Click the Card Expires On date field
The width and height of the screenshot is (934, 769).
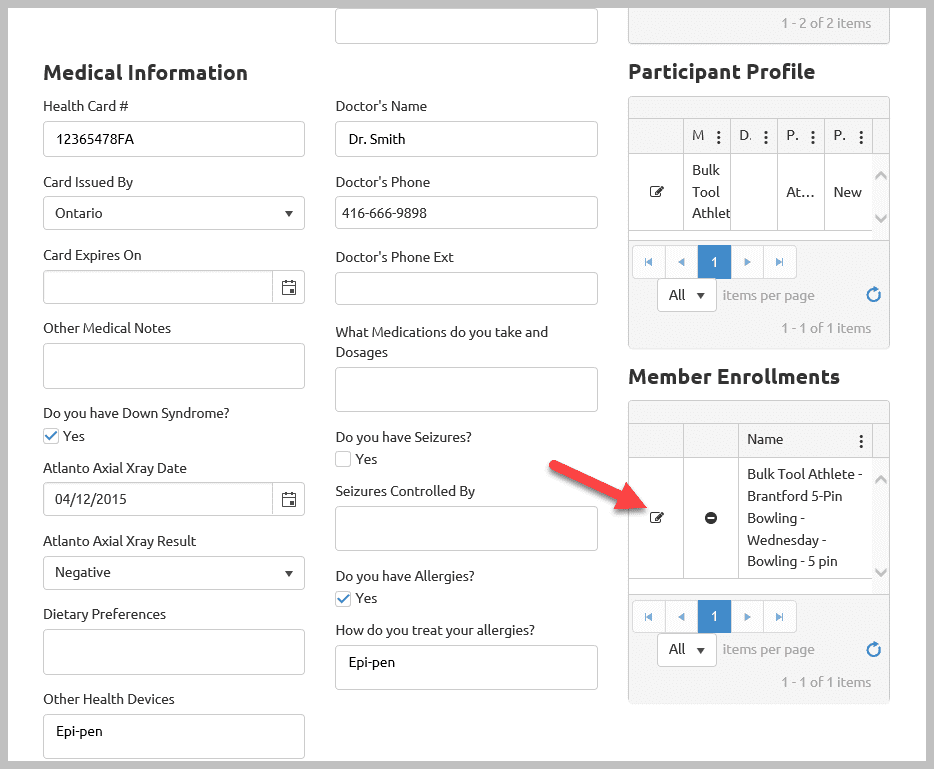tap(158, 288)
